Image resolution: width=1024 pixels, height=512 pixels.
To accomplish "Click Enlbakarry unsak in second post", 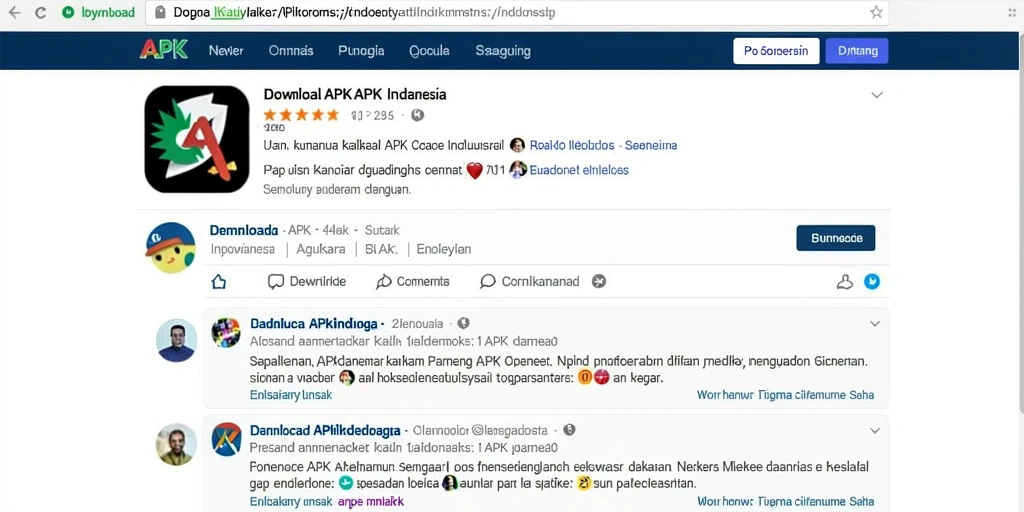I will 291,502.
